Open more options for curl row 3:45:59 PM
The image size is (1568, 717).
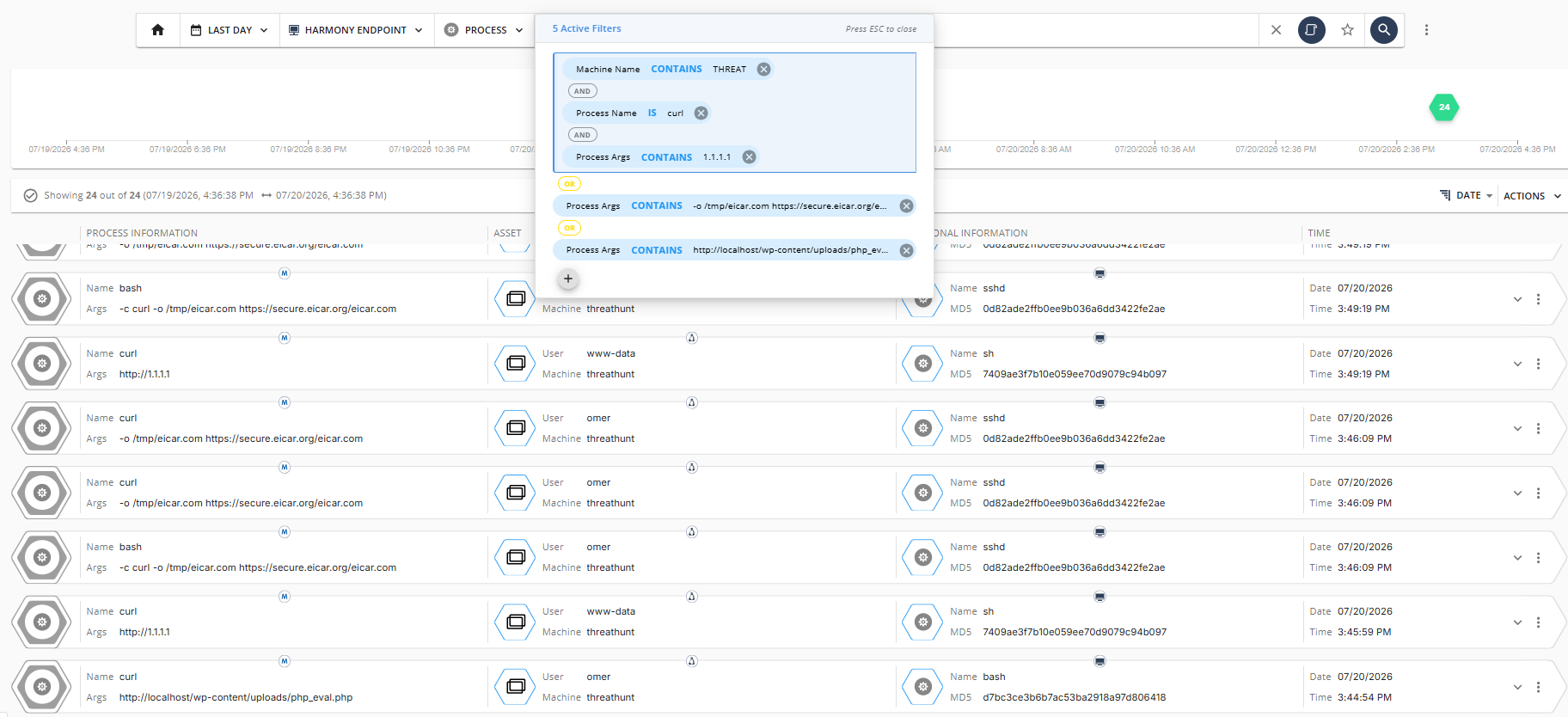coord(1538,622)
